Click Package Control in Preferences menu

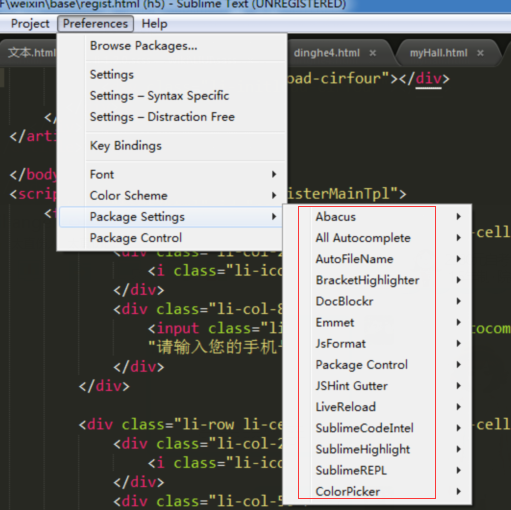172,238
